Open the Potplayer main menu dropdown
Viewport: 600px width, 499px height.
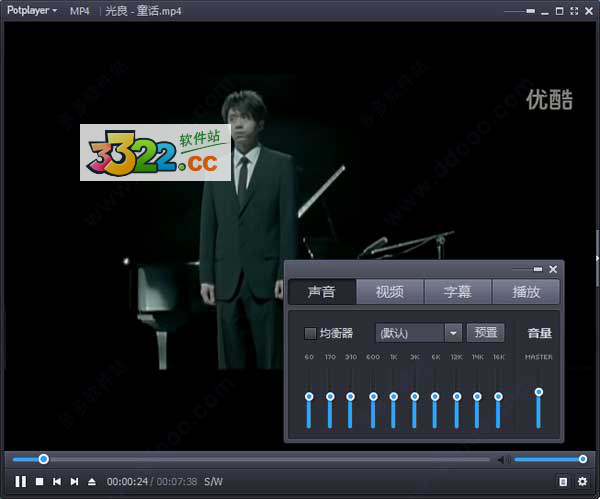(32, 10)
